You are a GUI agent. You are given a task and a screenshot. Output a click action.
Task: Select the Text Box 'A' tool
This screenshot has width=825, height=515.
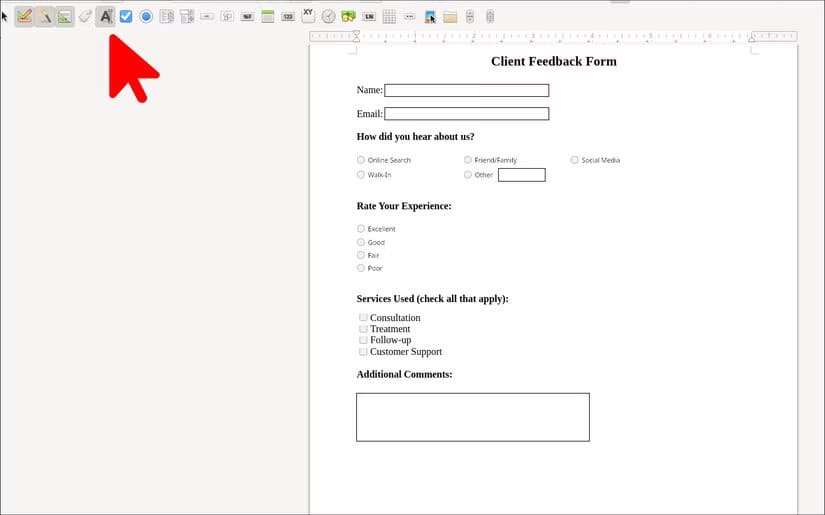pos(106,16)
